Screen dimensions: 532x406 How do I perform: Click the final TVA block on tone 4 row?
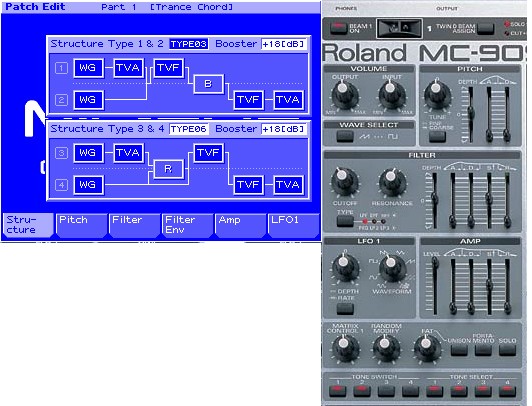288,185
